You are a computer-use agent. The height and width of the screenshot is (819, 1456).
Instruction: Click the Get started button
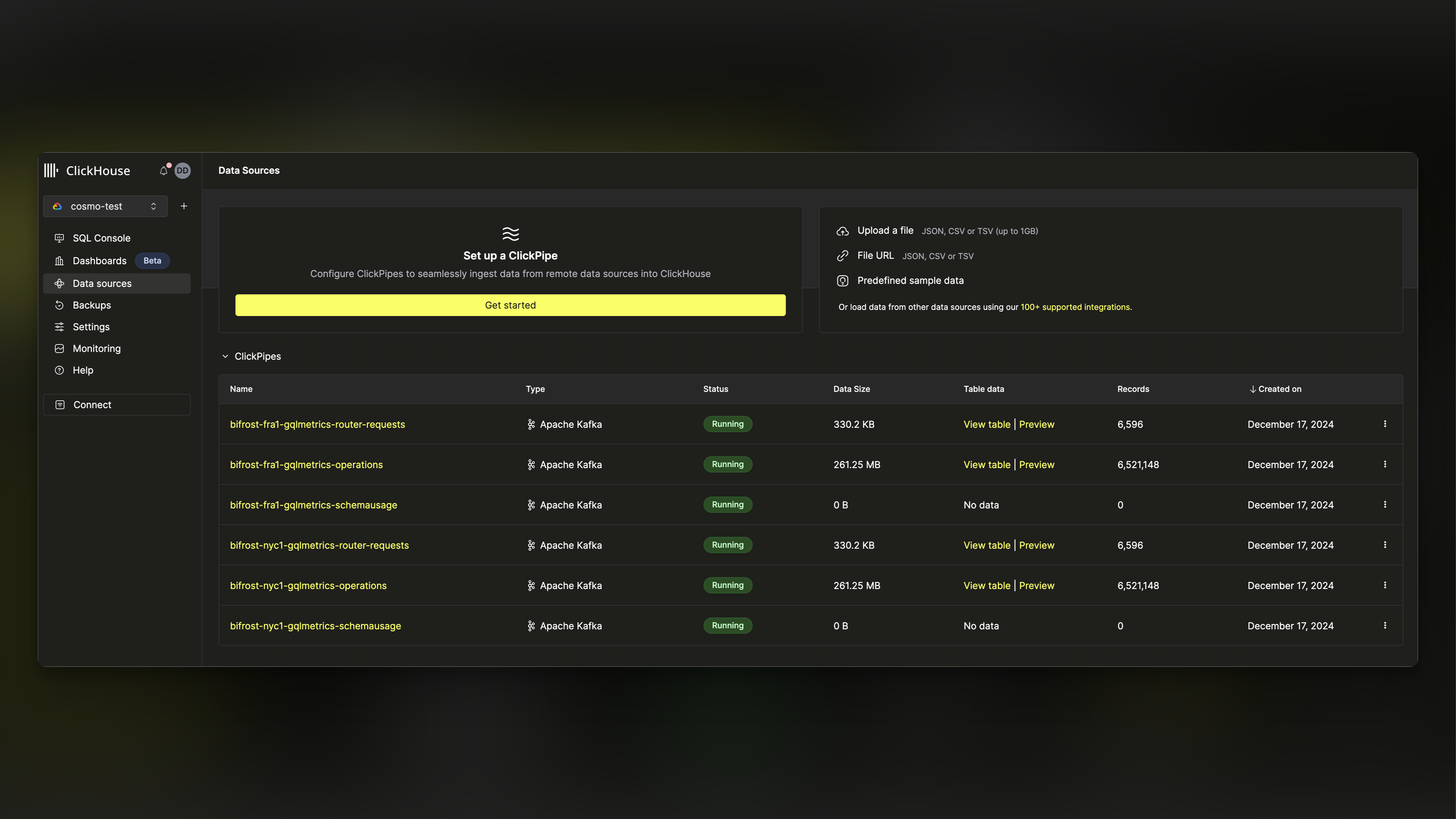[510, 305]
